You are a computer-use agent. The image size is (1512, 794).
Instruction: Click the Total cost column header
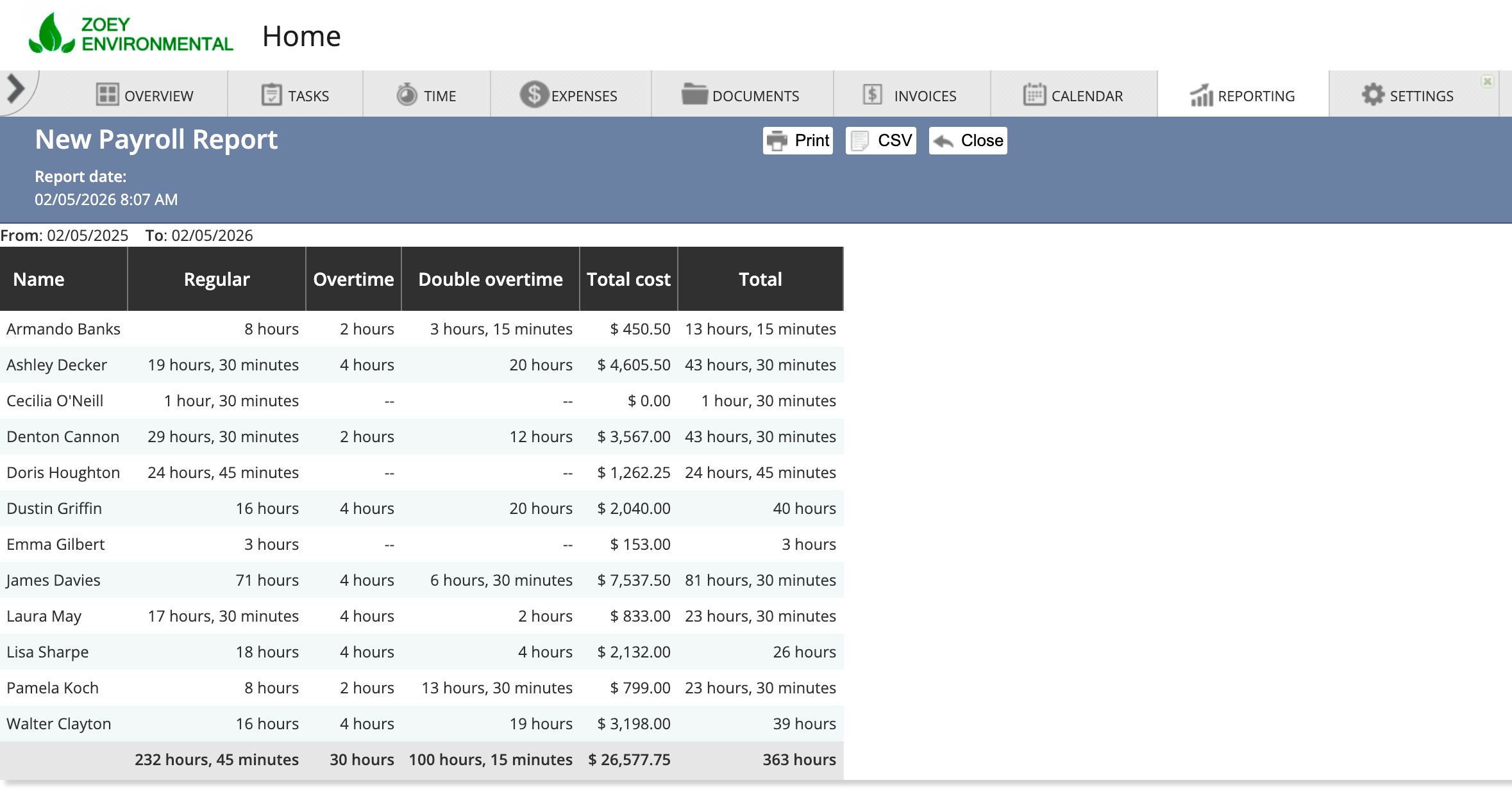click(x=628, y=279)
